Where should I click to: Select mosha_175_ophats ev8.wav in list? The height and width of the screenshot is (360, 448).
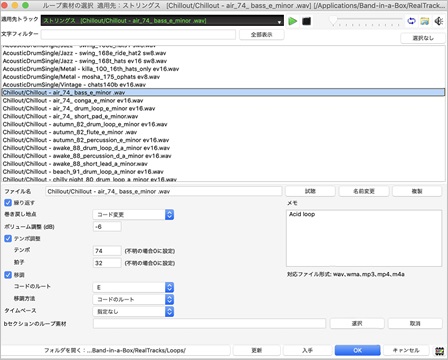pos(223,77)
